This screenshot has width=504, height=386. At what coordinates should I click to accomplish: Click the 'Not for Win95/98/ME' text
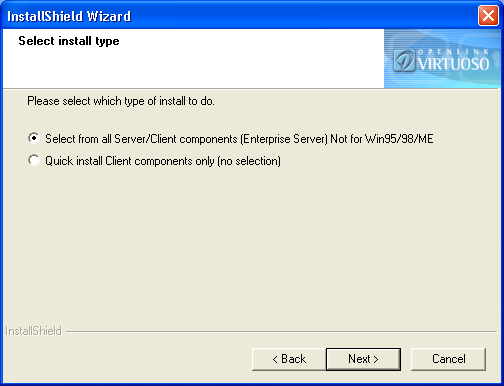click(x=382, y=139)
